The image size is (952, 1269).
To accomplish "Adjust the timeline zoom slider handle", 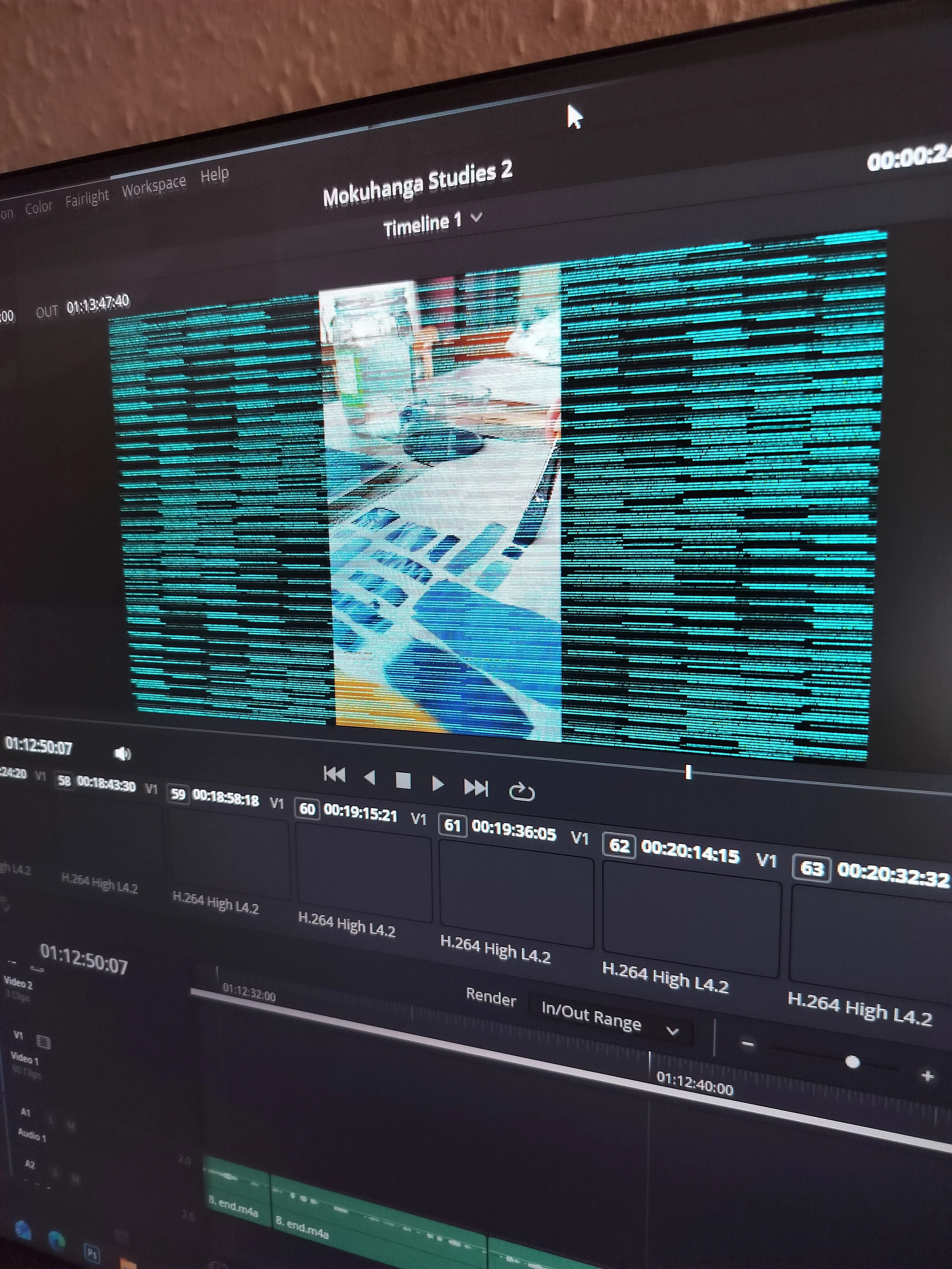I will (x=852, y=1063).
